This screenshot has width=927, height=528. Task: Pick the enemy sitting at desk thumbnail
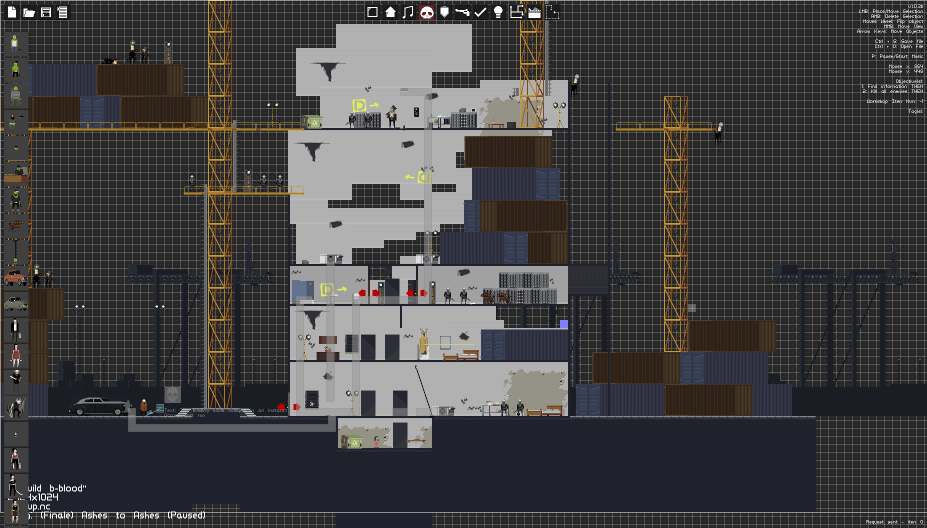click(x=16, y=173)
